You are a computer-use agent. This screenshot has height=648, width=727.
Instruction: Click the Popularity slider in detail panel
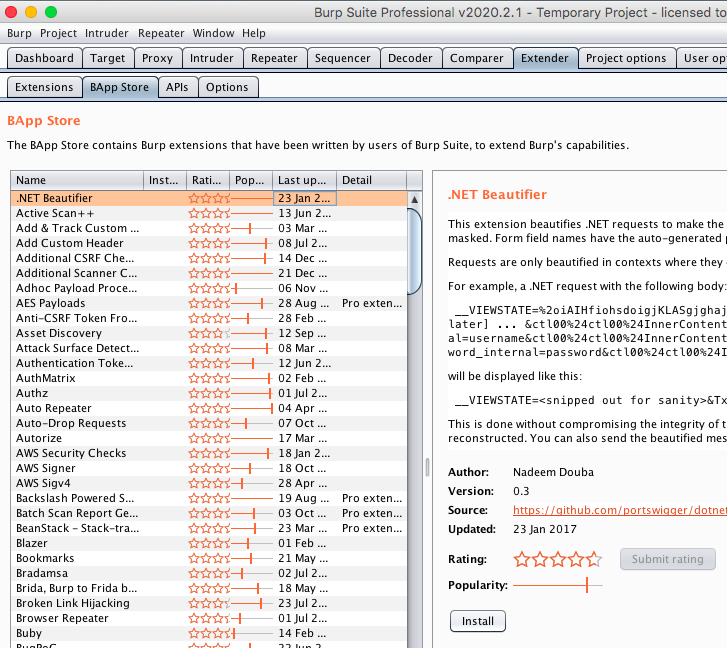pyautogui.click(x=558, y=585)
